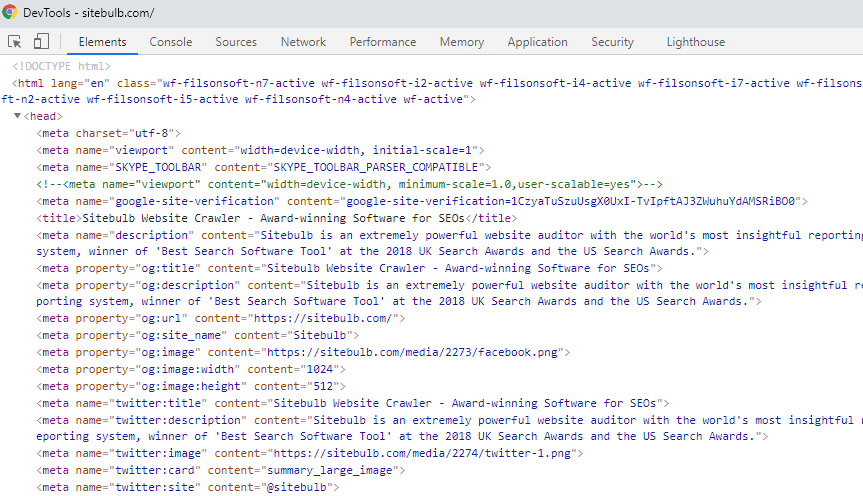
Task: Select the twitter:site meta tag
Action: pyautogui.click(x=188, y=488)
